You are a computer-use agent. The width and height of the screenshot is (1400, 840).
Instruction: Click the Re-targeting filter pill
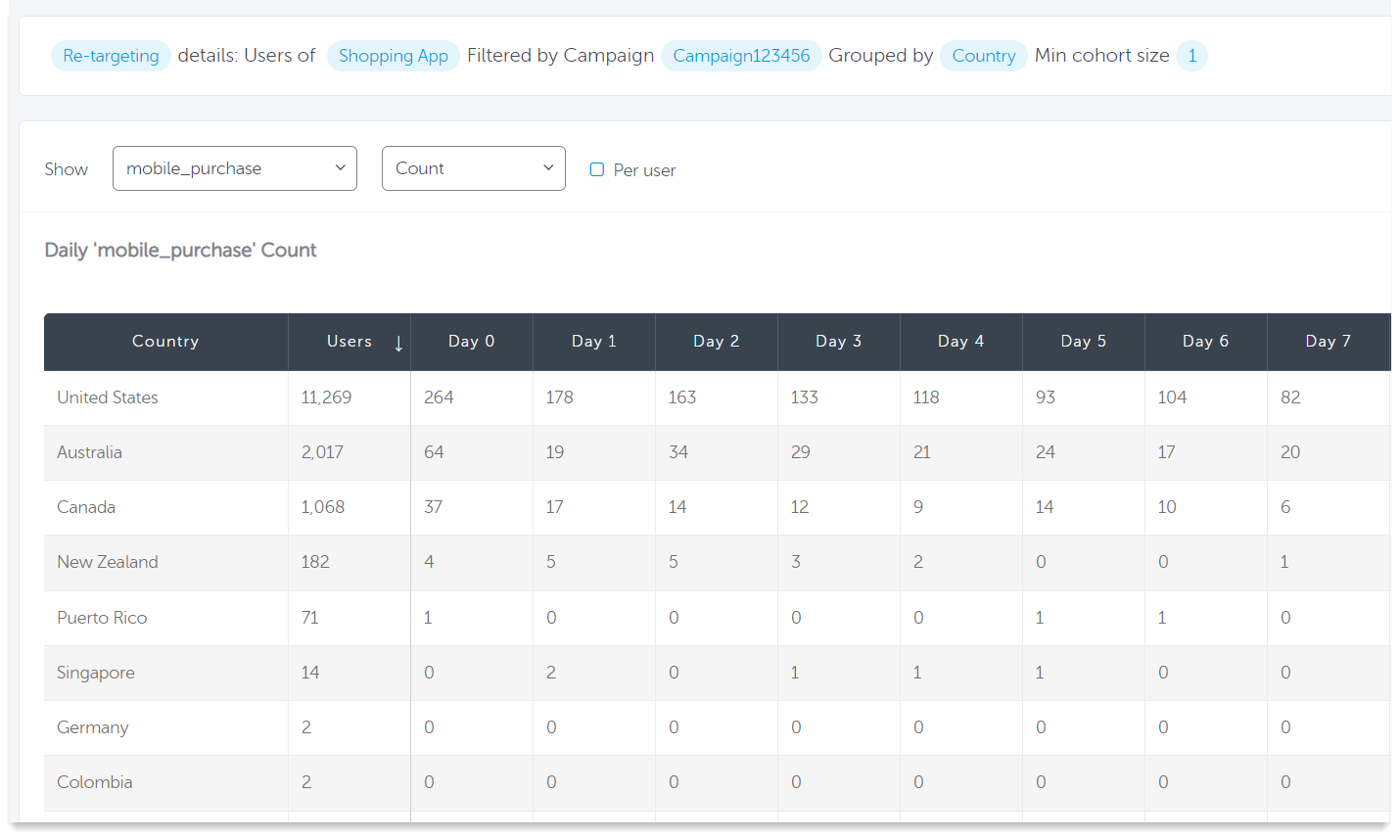tap(111, 56)
